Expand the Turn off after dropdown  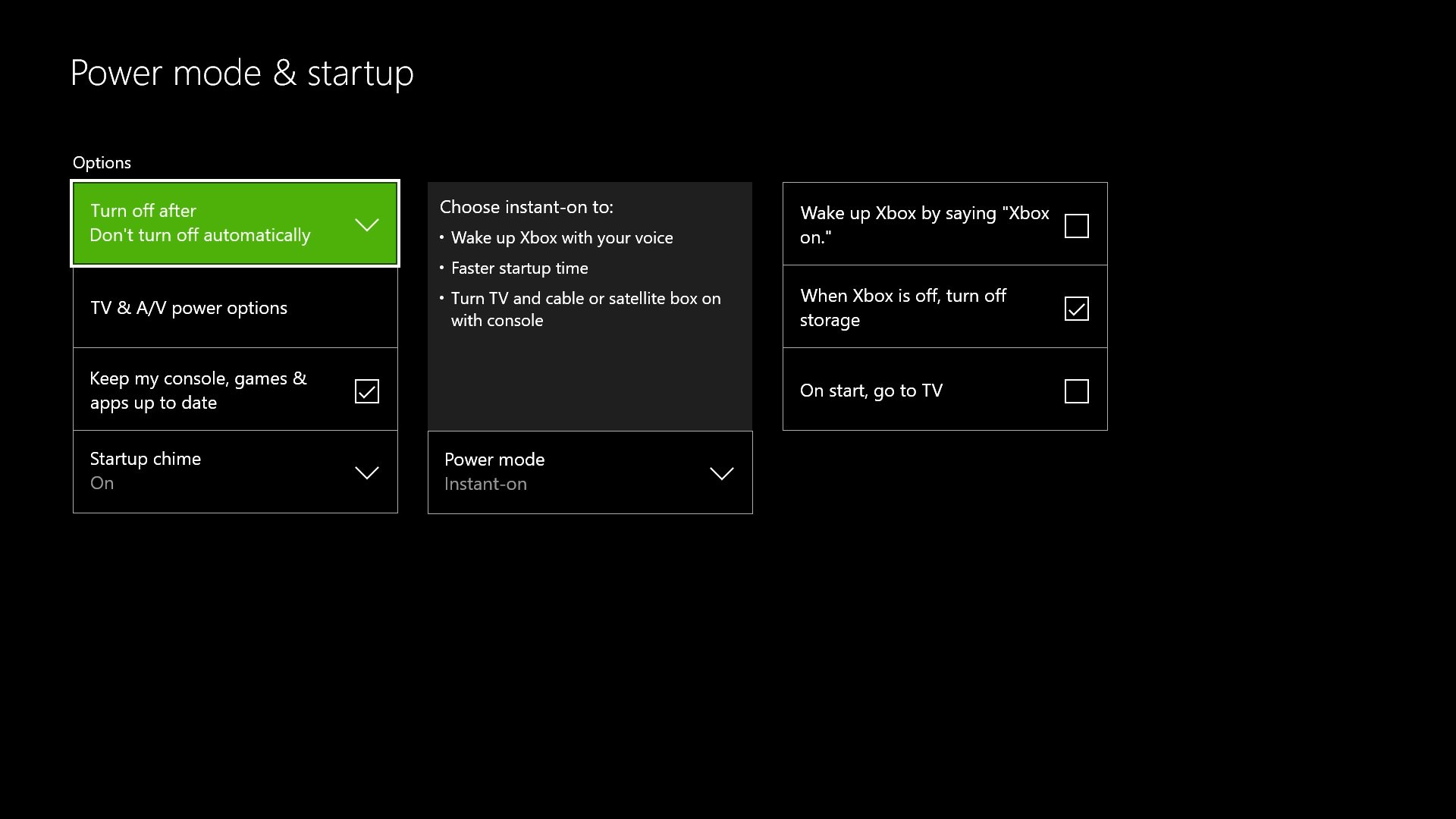(235, 223)
